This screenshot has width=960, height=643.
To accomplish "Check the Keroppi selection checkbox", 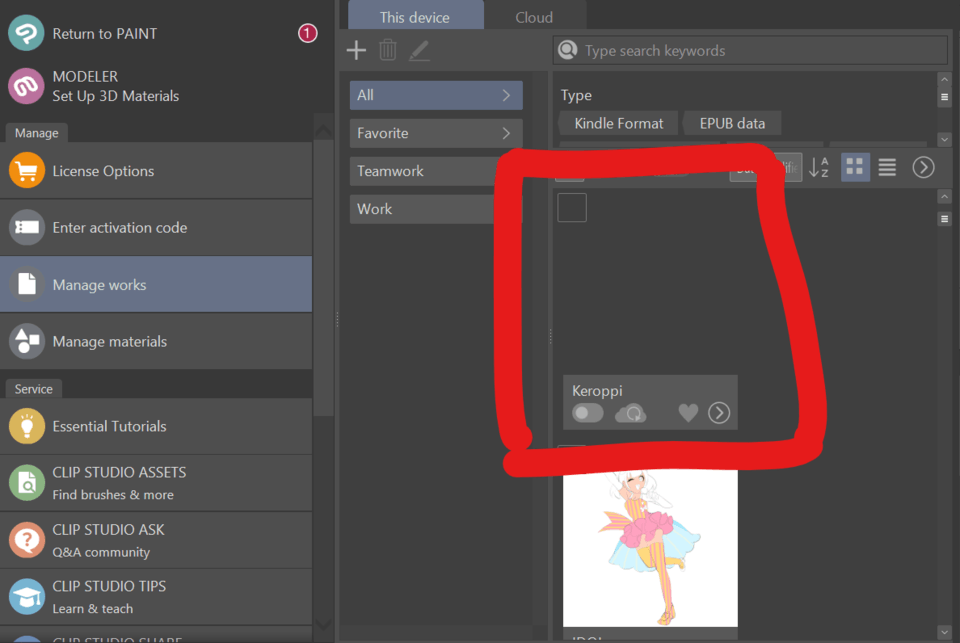I will click(571, 207).
